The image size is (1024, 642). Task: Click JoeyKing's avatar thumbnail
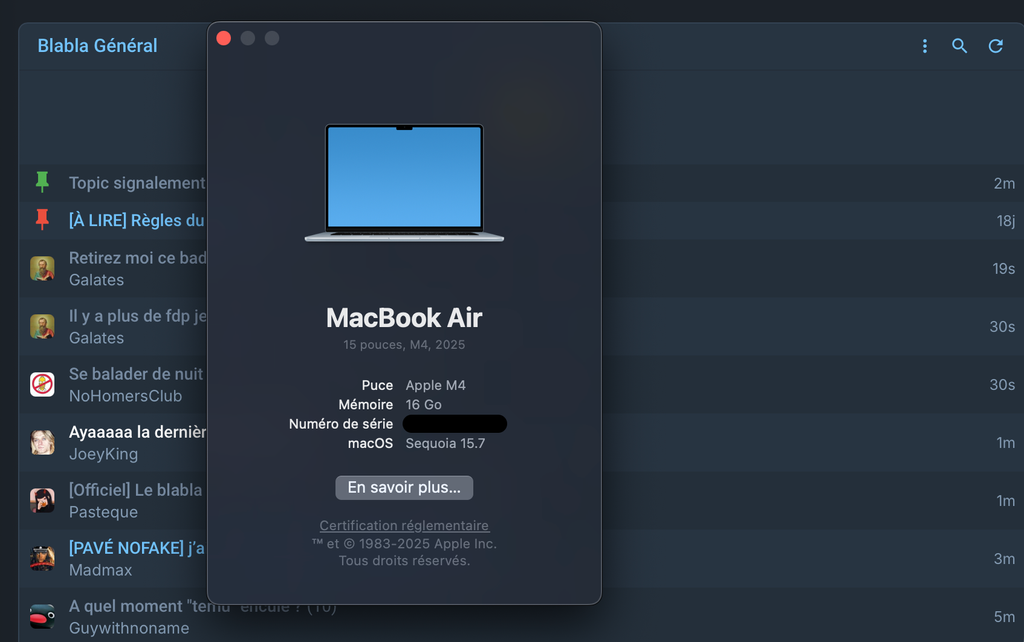click(x=42, y=442)
